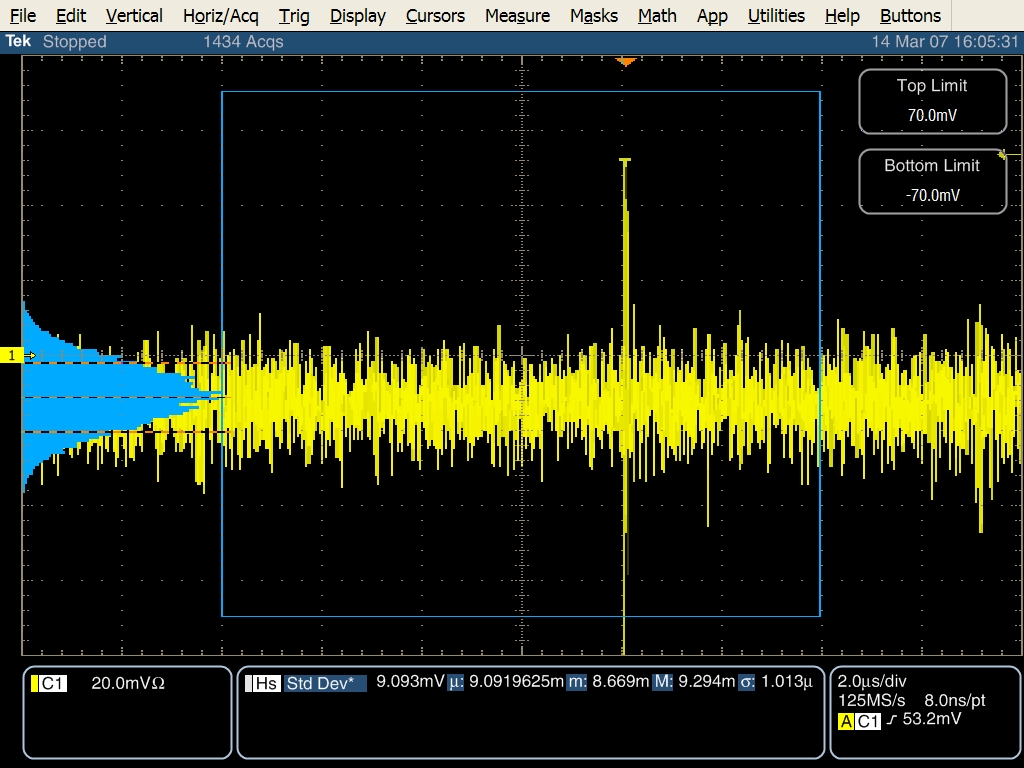
Task: Select the Top Limit 70.0mV control
Action: click(x=932, y=101)
